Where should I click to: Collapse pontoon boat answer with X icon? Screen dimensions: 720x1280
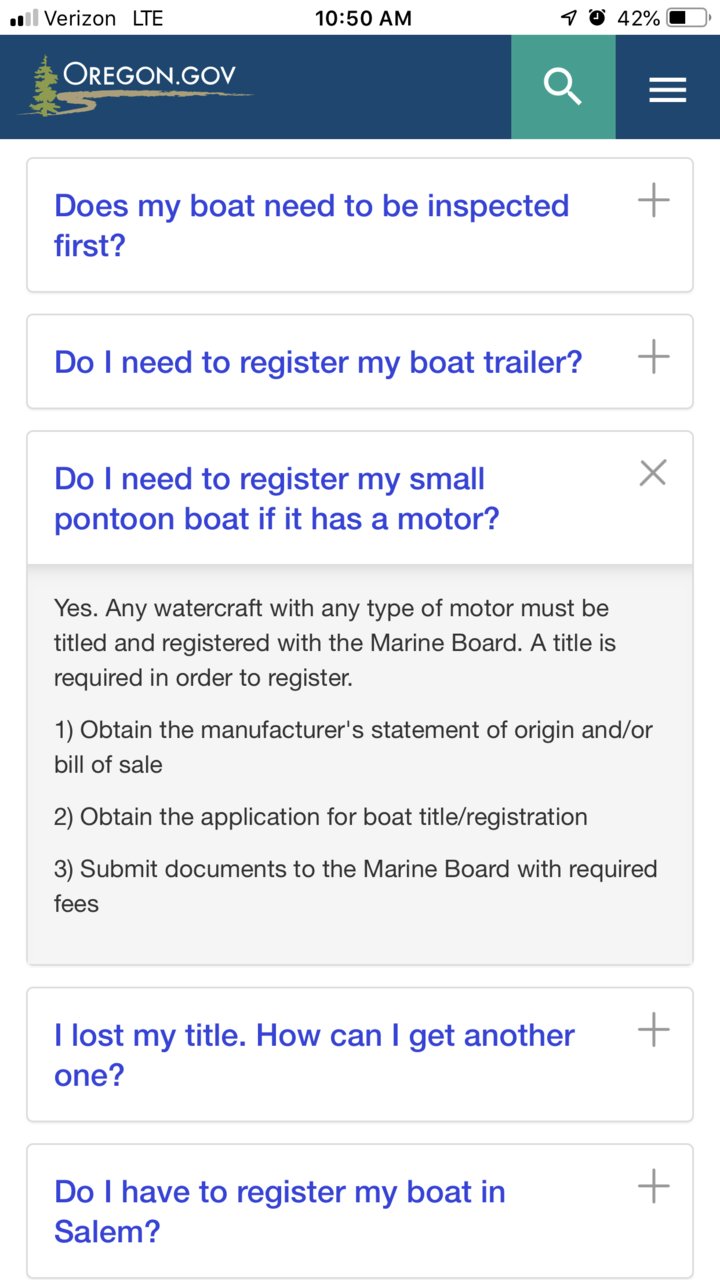(653, 473)
